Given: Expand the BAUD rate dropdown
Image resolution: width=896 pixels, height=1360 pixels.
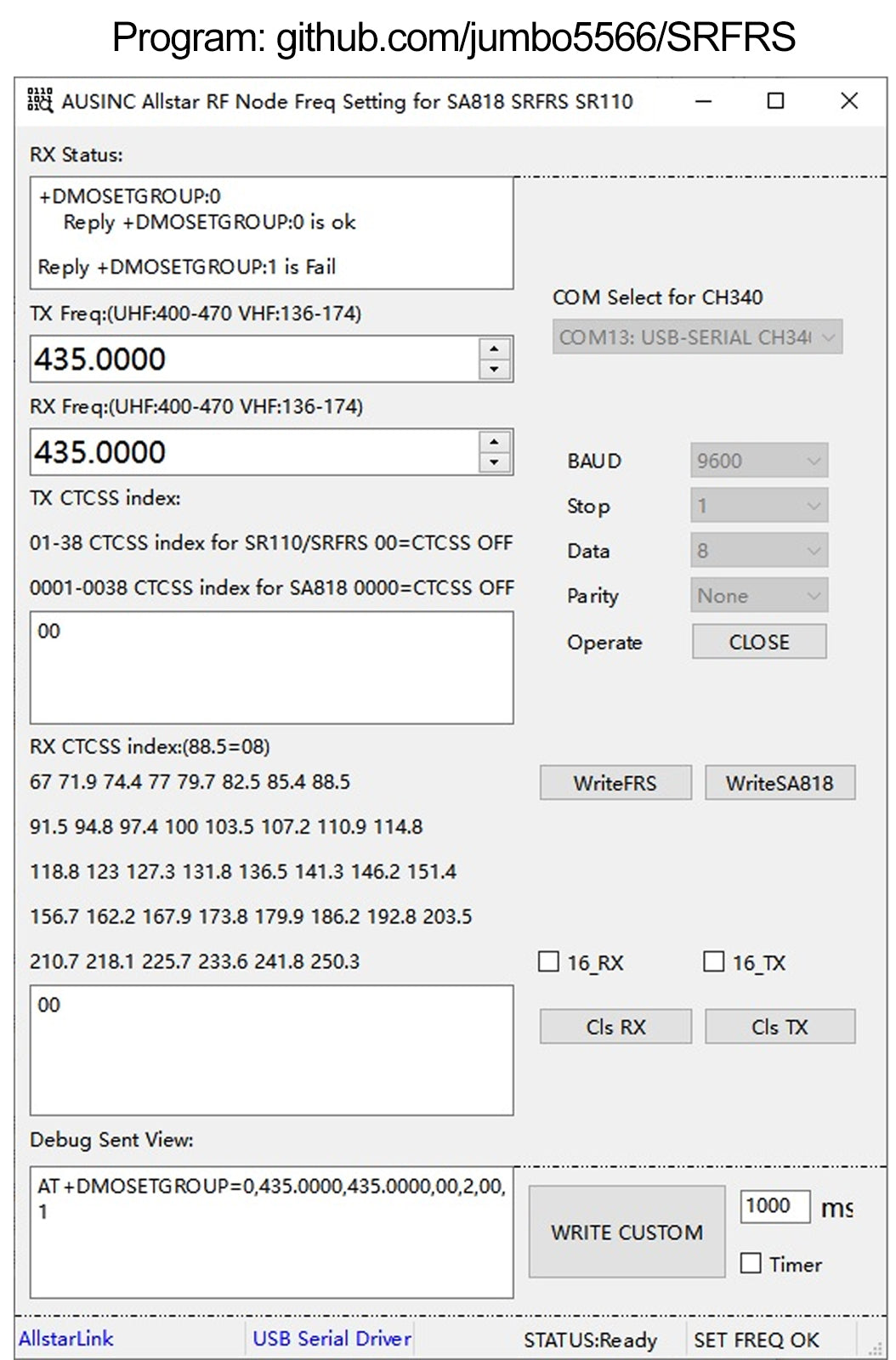Looking at the screenshot, I should [x=758, y=461].
